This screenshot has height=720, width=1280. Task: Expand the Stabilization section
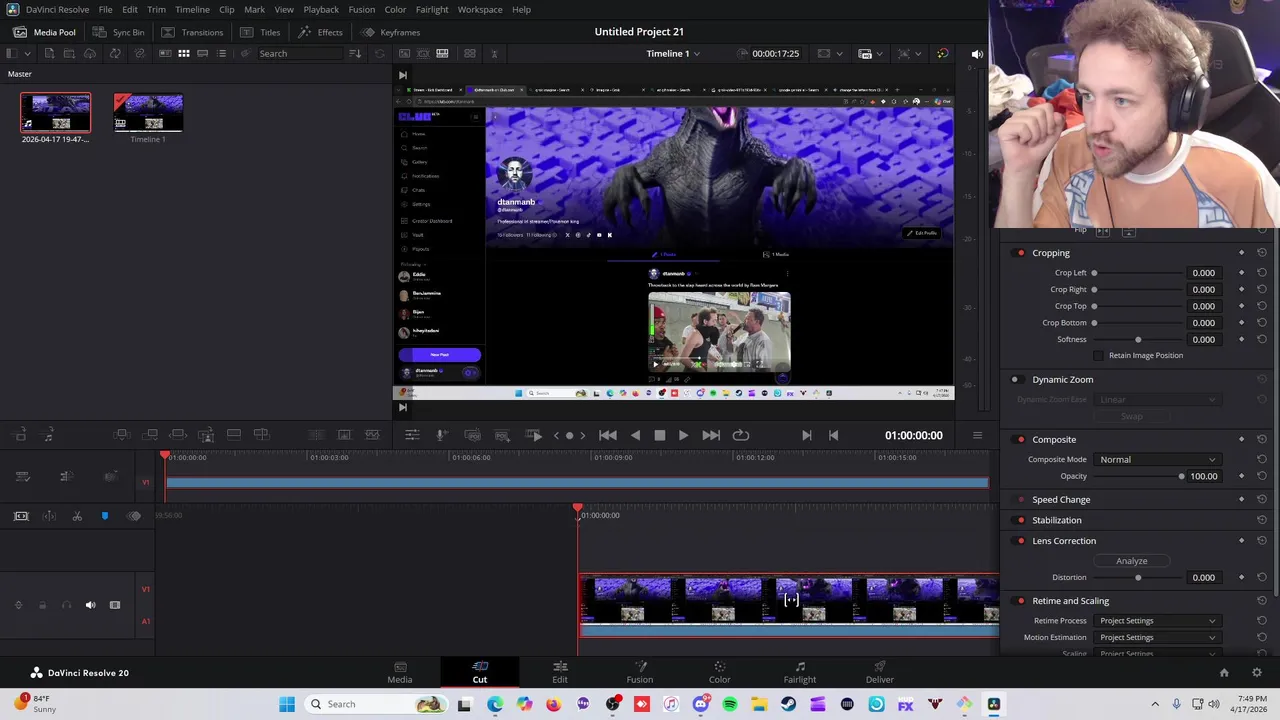(x=1056, y=520)
